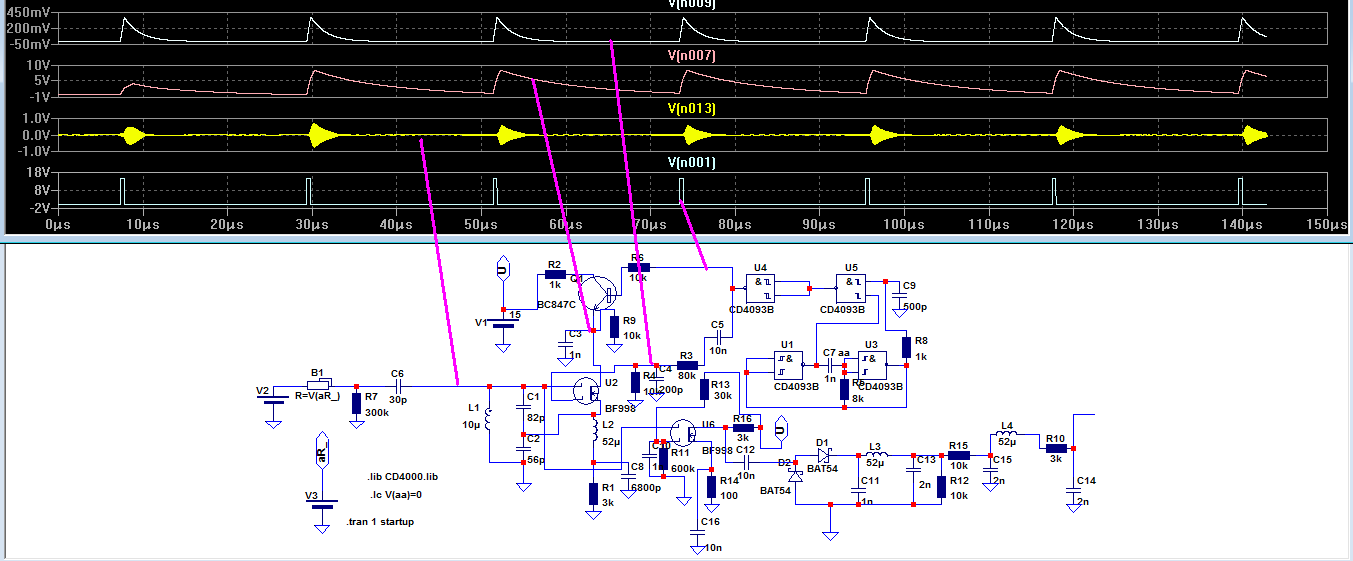Click the .ic V(aa)=0 directive
The image size is (1353, 561).
click(395, 494)
